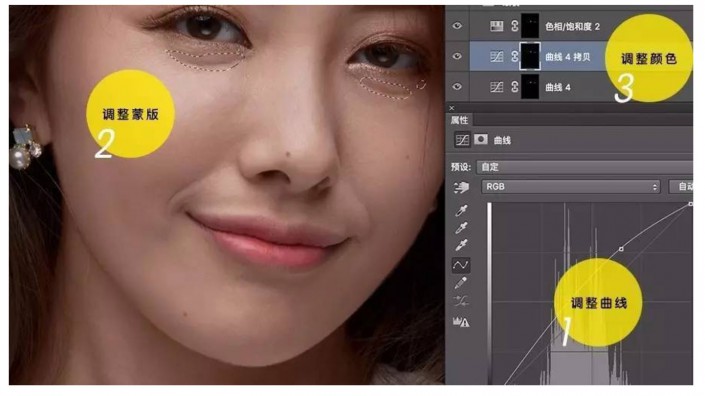Screen dimensions: 705x396
Task: Open the 属性 panel tab
Action: [x=459, y=120]
